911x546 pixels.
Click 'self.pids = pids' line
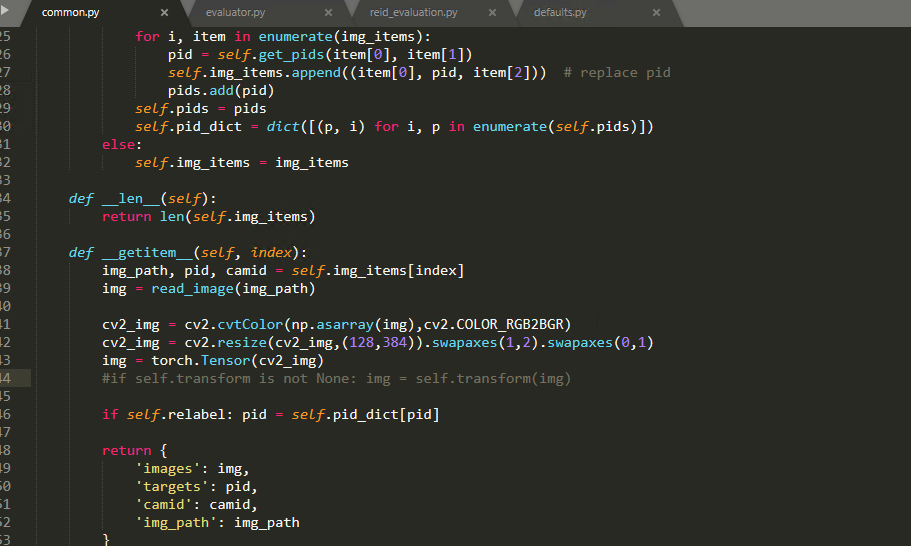coord(200,109)
